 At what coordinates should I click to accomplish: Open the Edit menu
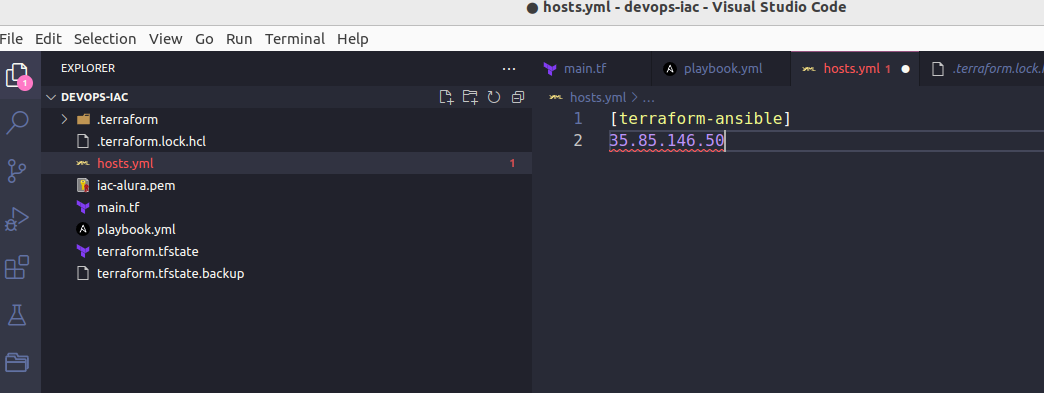[48, 39]
